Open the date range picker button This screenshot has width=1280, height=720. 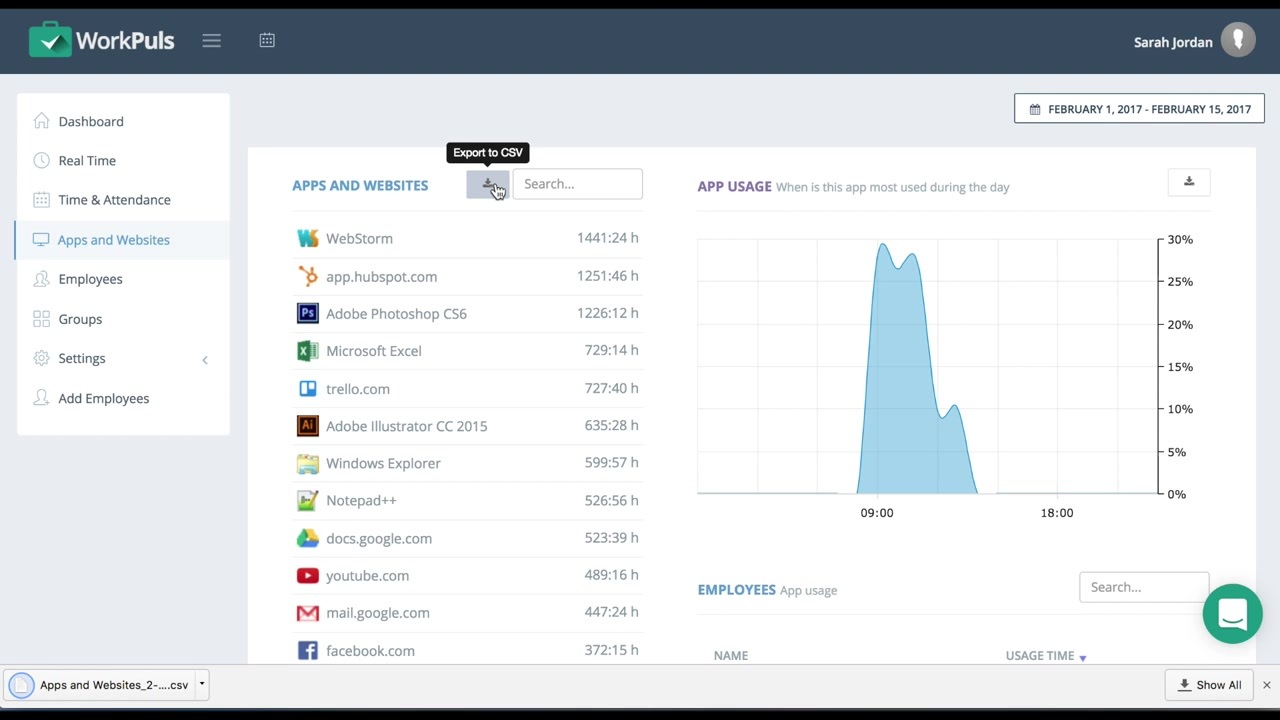(x=1139, y=109)
